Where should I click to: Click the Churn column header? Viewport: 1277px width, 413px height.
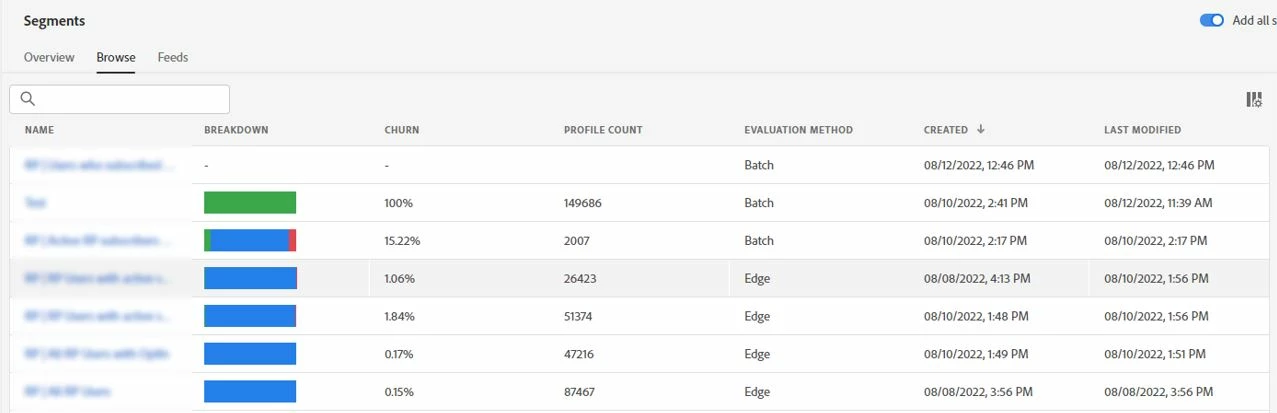point(402,130)
